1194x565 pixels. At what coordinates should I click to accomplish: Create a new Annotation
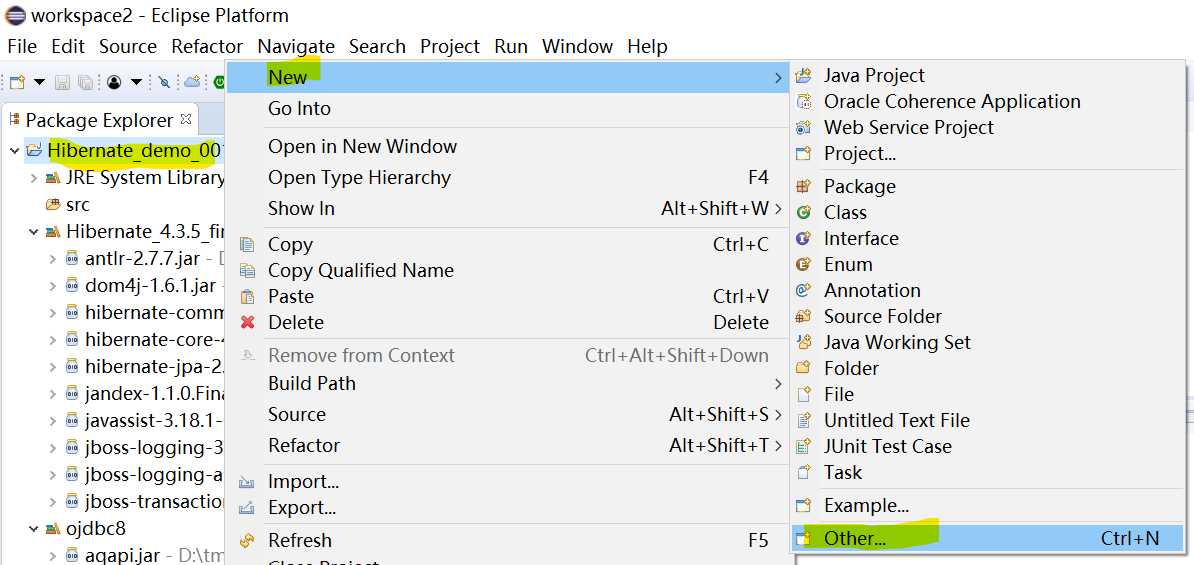[x=987, y=290]
